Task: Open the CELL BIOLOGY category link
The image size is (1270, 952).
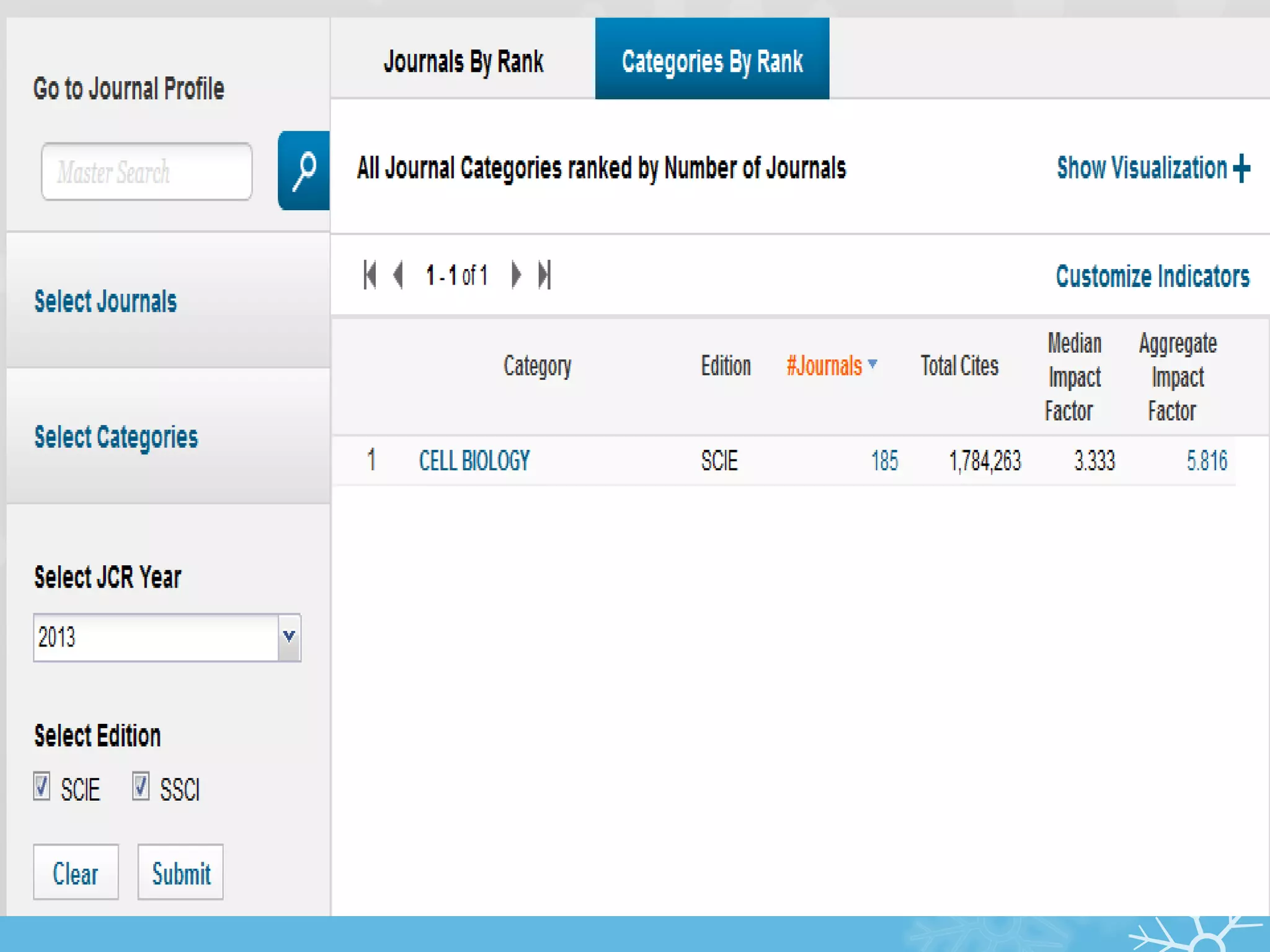Action: (474, 461)
